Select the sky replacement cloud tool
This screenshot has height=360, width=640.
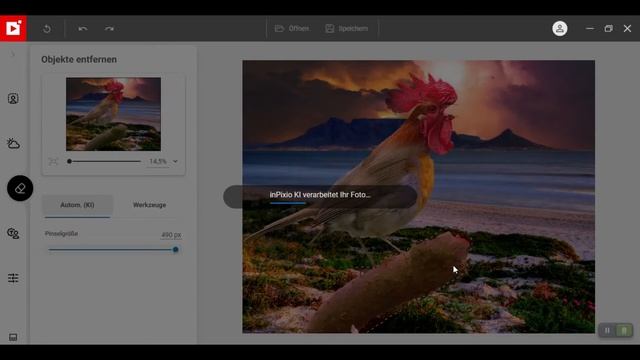point(13,143)
